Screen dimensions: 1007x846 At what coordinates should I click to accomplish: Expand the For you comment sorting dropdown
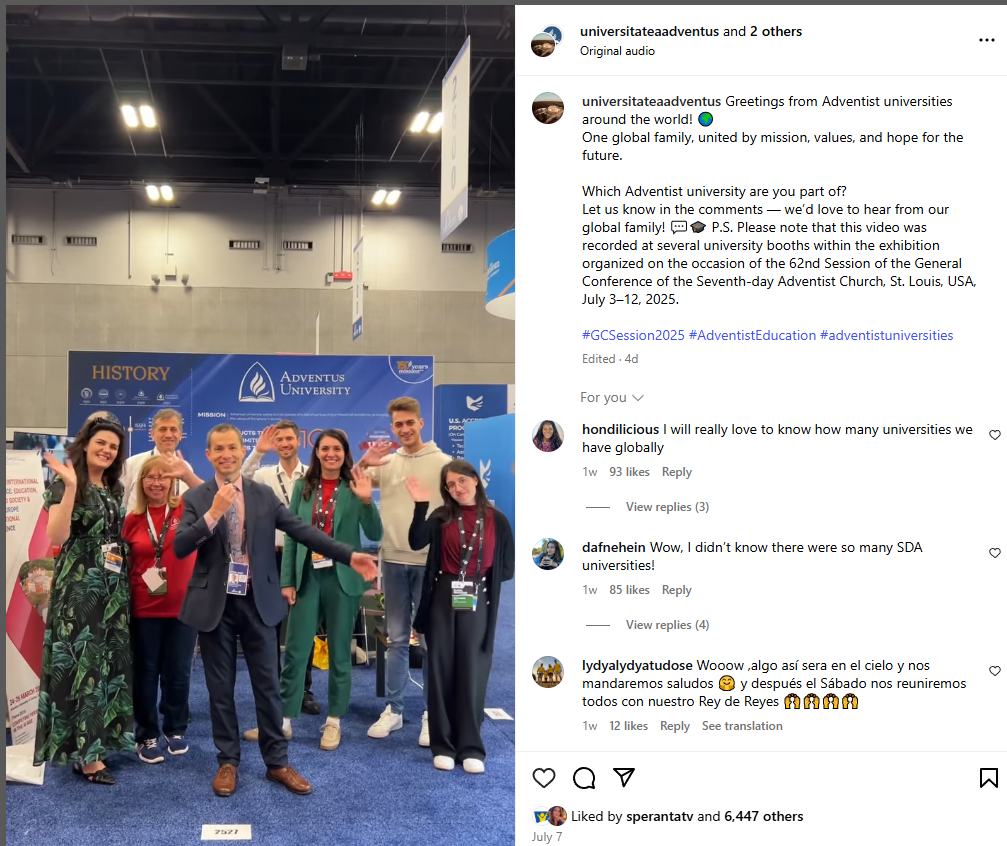pyautogui.click(x=611, y=398)
